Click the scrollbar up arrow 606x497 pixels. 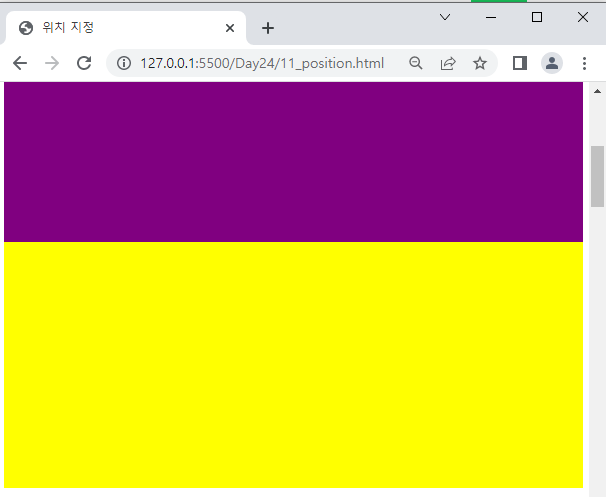(597, 91)
